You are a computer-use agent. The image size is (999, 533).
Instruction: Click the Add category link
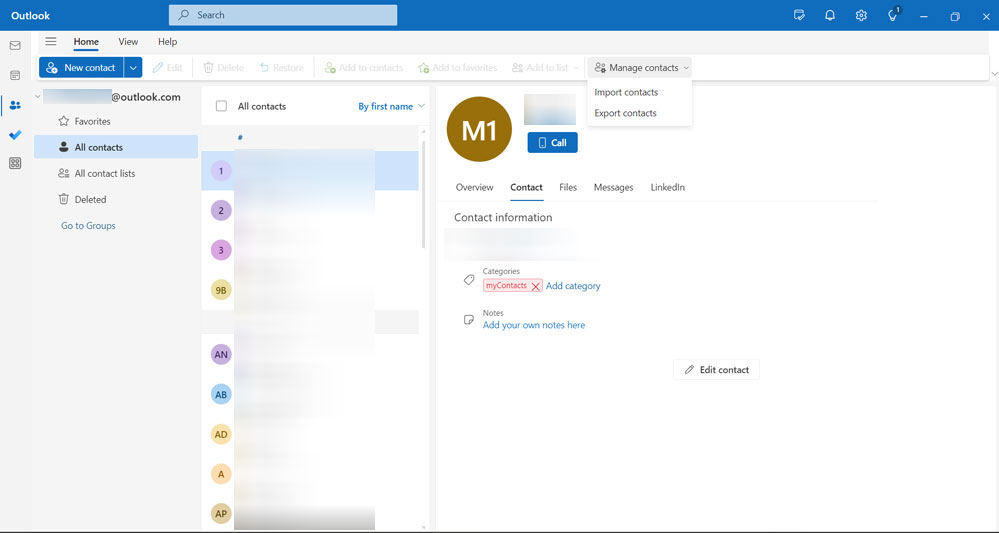pos(573,286)
